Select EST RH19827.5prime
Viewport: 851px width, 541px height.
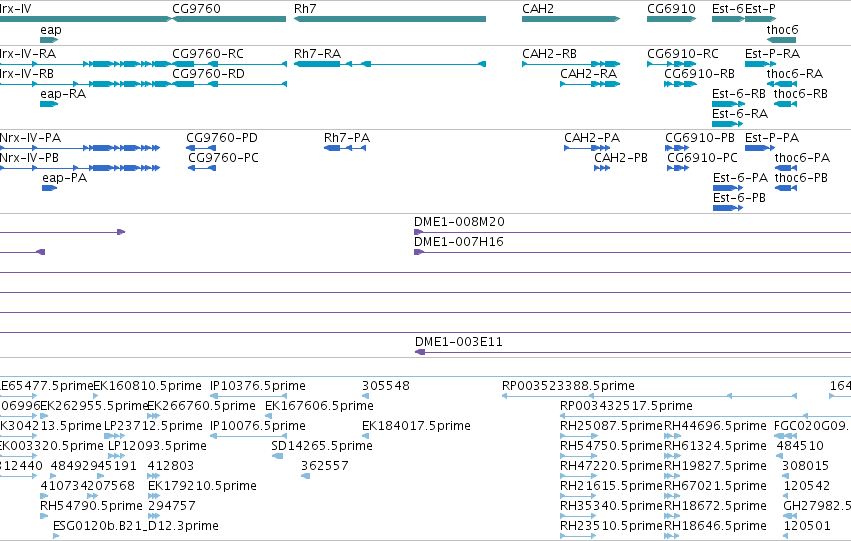tap(672, 476)
